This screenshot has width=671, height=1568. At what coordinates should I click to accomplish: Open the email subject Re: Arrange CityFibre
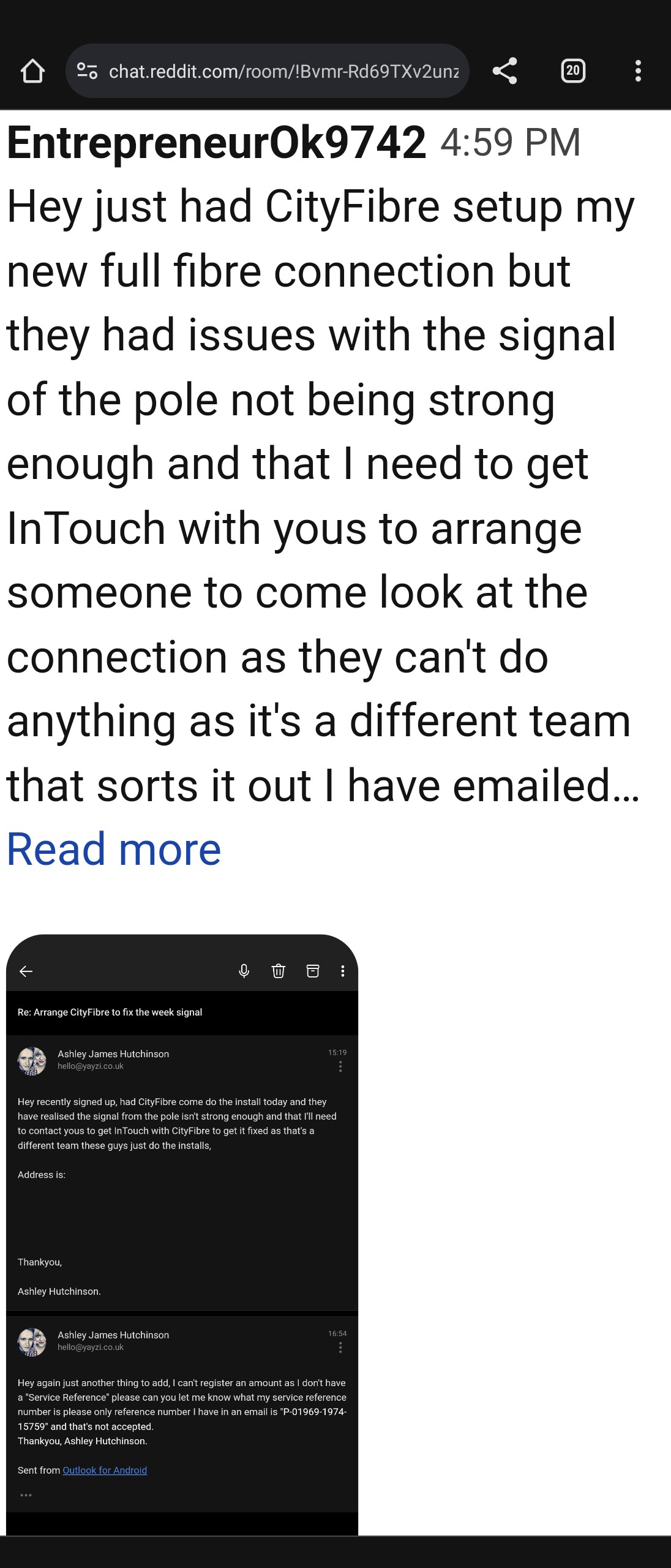110,1012
